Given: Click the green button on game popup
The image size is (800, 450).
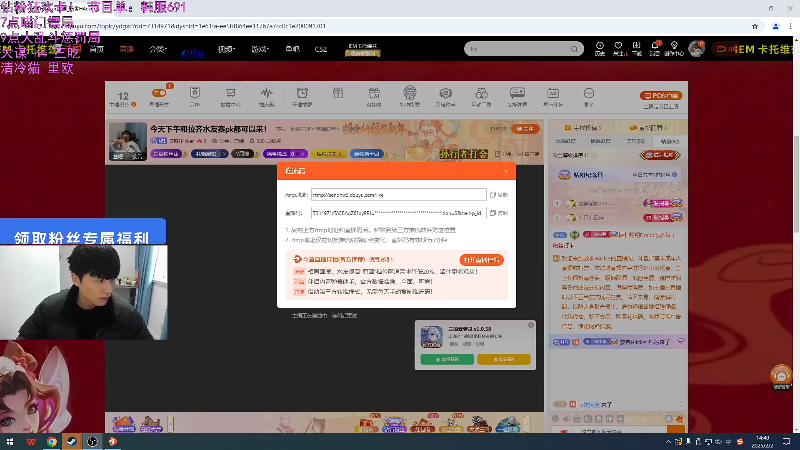Looking at the screenshot, I should click(447, 359).
